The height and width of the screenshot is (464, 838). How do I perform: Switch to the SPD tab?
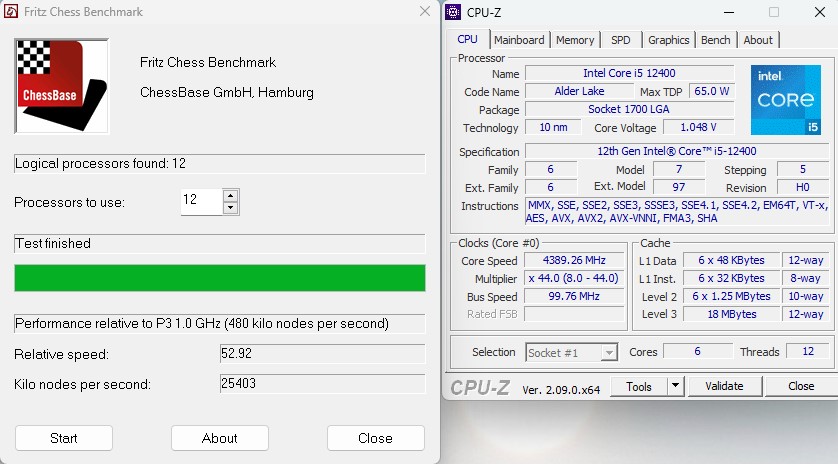[x=620, y=40]
